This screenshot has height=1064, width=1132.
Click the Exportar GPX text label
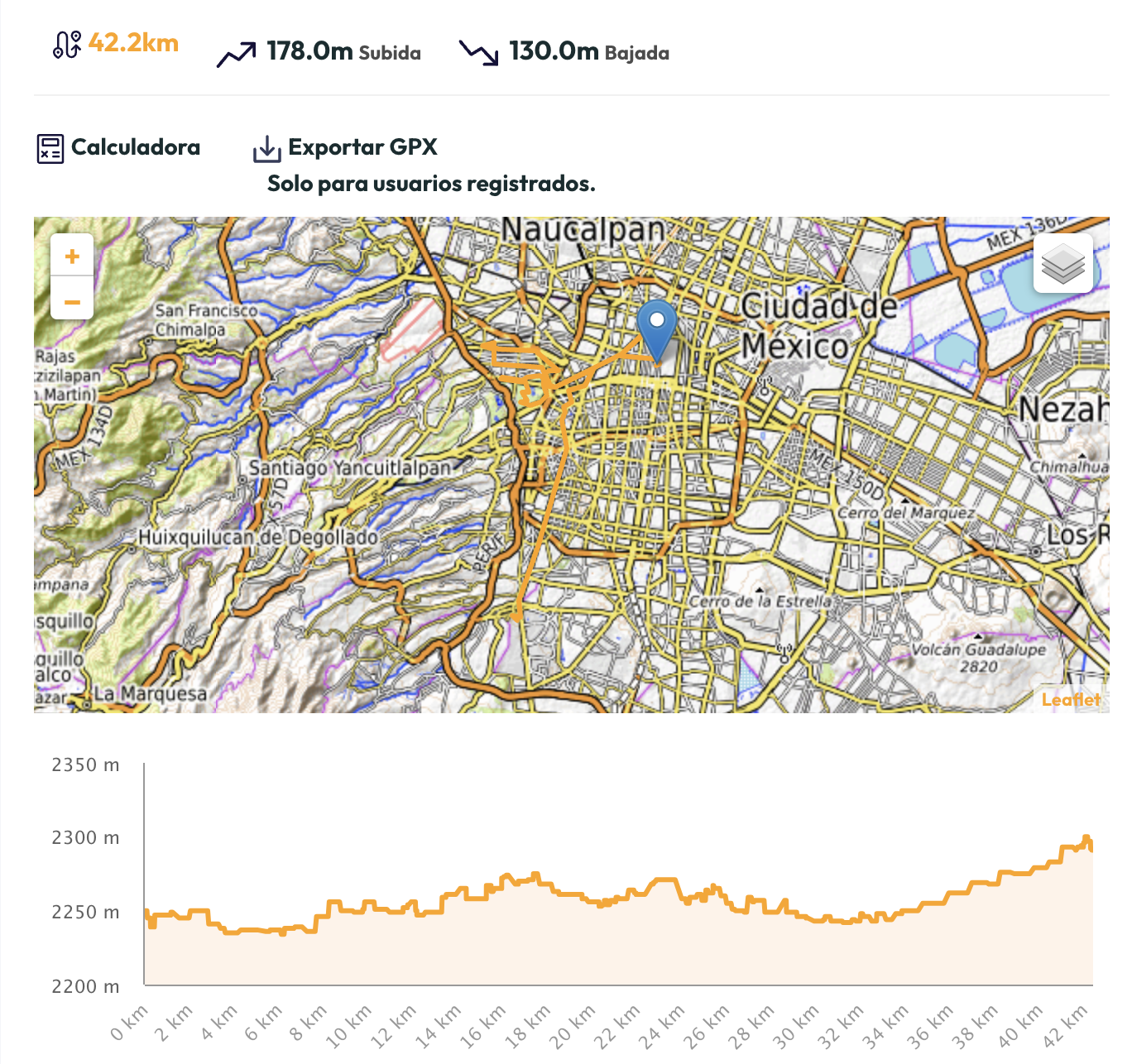click(362, 147)
